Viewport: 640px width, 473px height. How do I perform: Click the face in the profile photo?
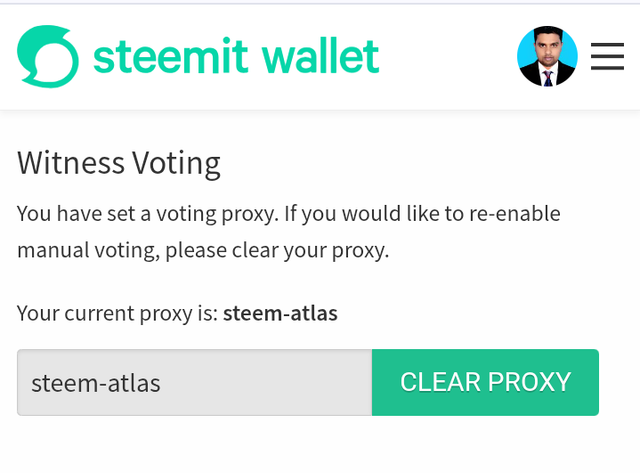(547, 49)
